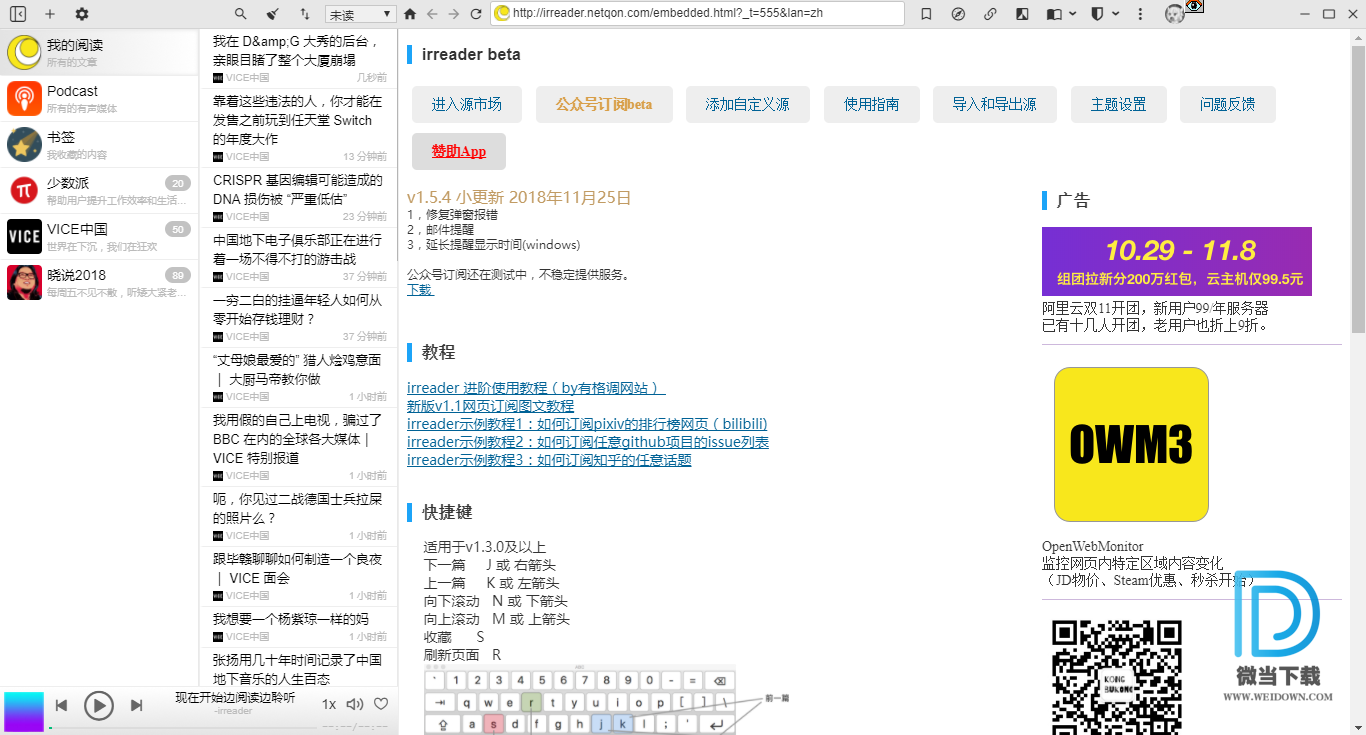
Task: Click the 问题反馈 button
Action: click(x=1228, y=104)
